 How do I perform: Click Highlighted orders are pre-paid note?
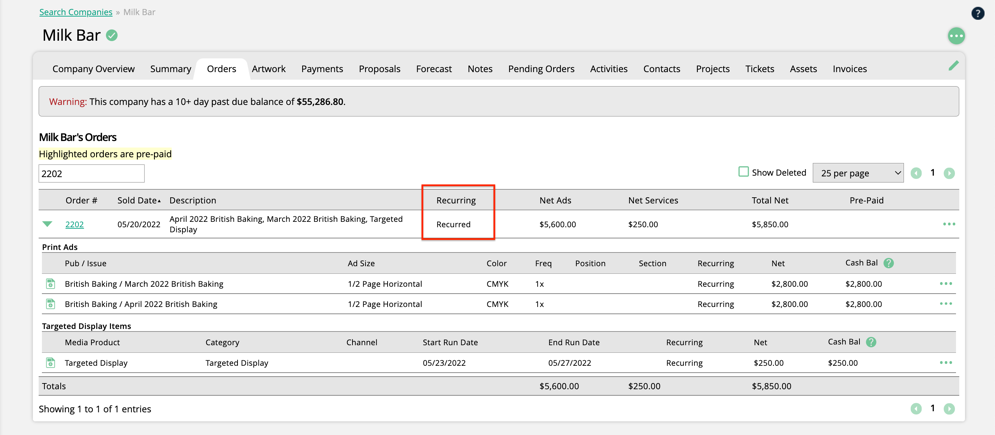tap(105, 153)
